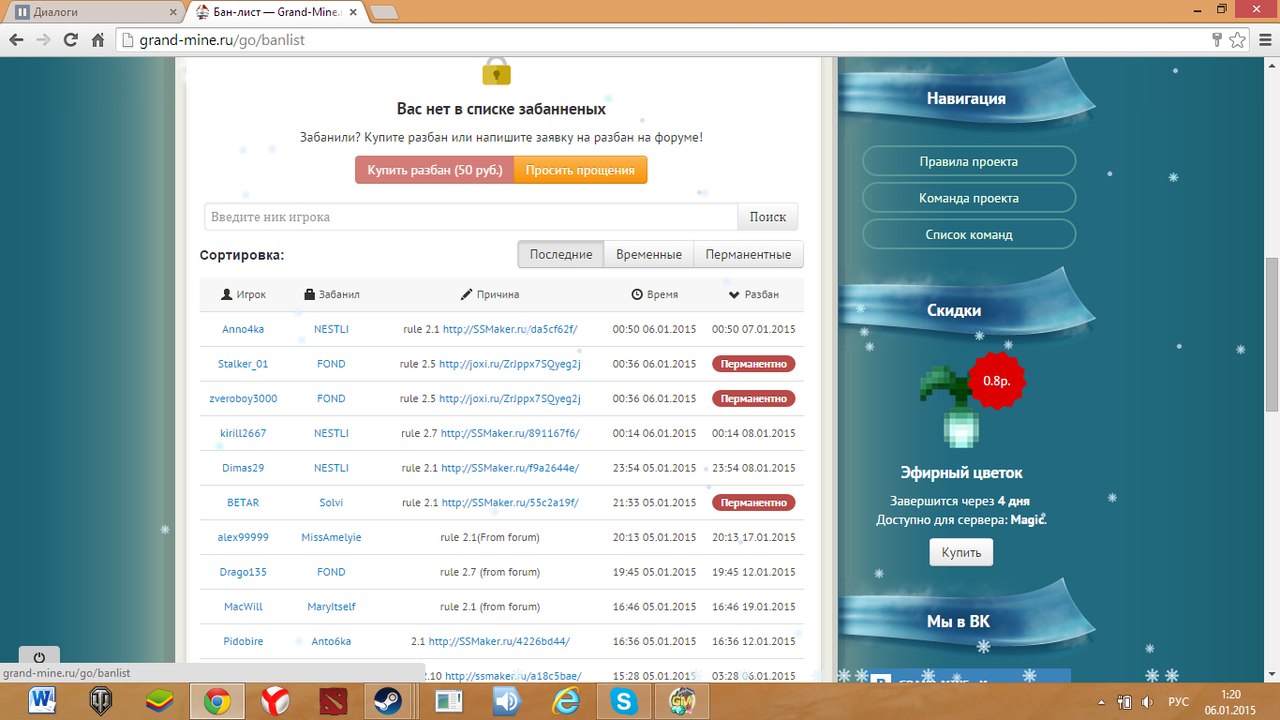Viewport: 1280px width, 720px height.
Task: Click the browser forward arrow
Action: pos(43,40)
